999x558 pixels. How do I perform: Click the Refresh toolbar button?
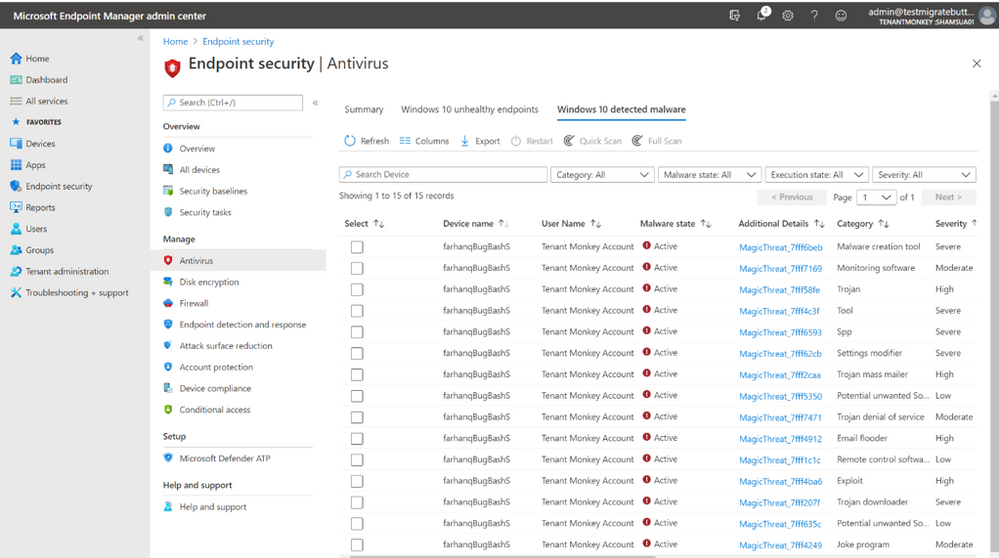[x=366, y=141]
